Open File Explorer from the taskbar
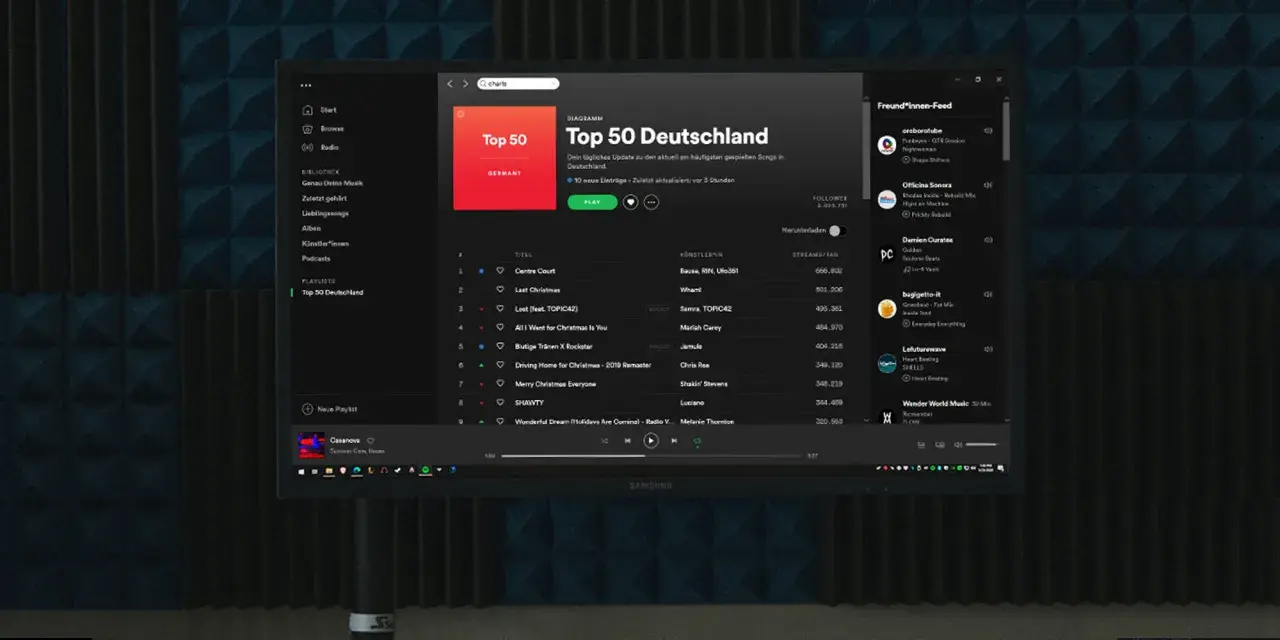The width and height of the screenshot is (1280, 640). click(329, 470)
